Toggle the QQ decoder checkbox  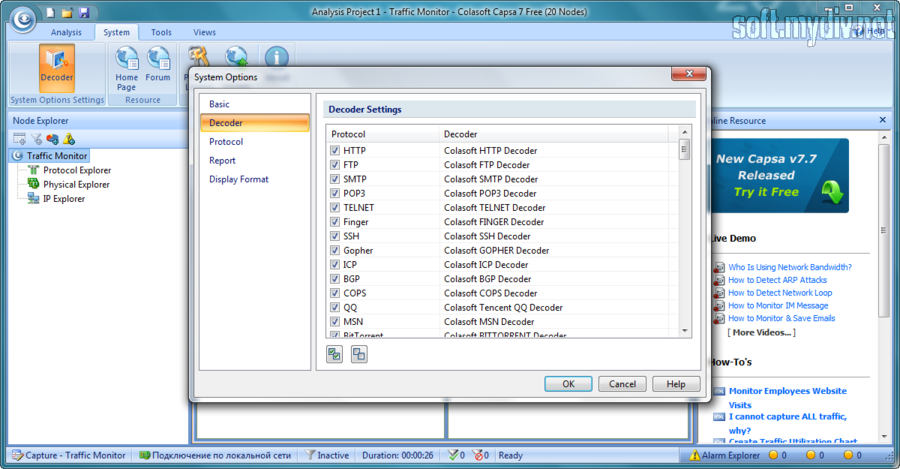[x=335, y=307]
